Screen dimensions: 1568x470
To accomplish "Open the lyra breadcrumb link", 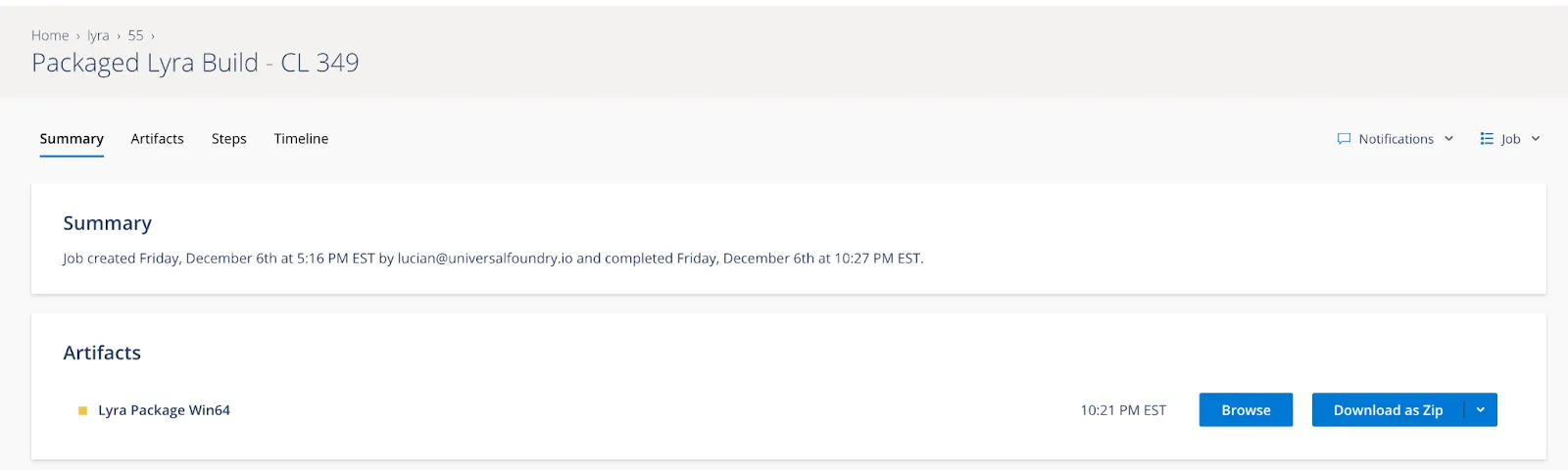I will coord(98,35).
